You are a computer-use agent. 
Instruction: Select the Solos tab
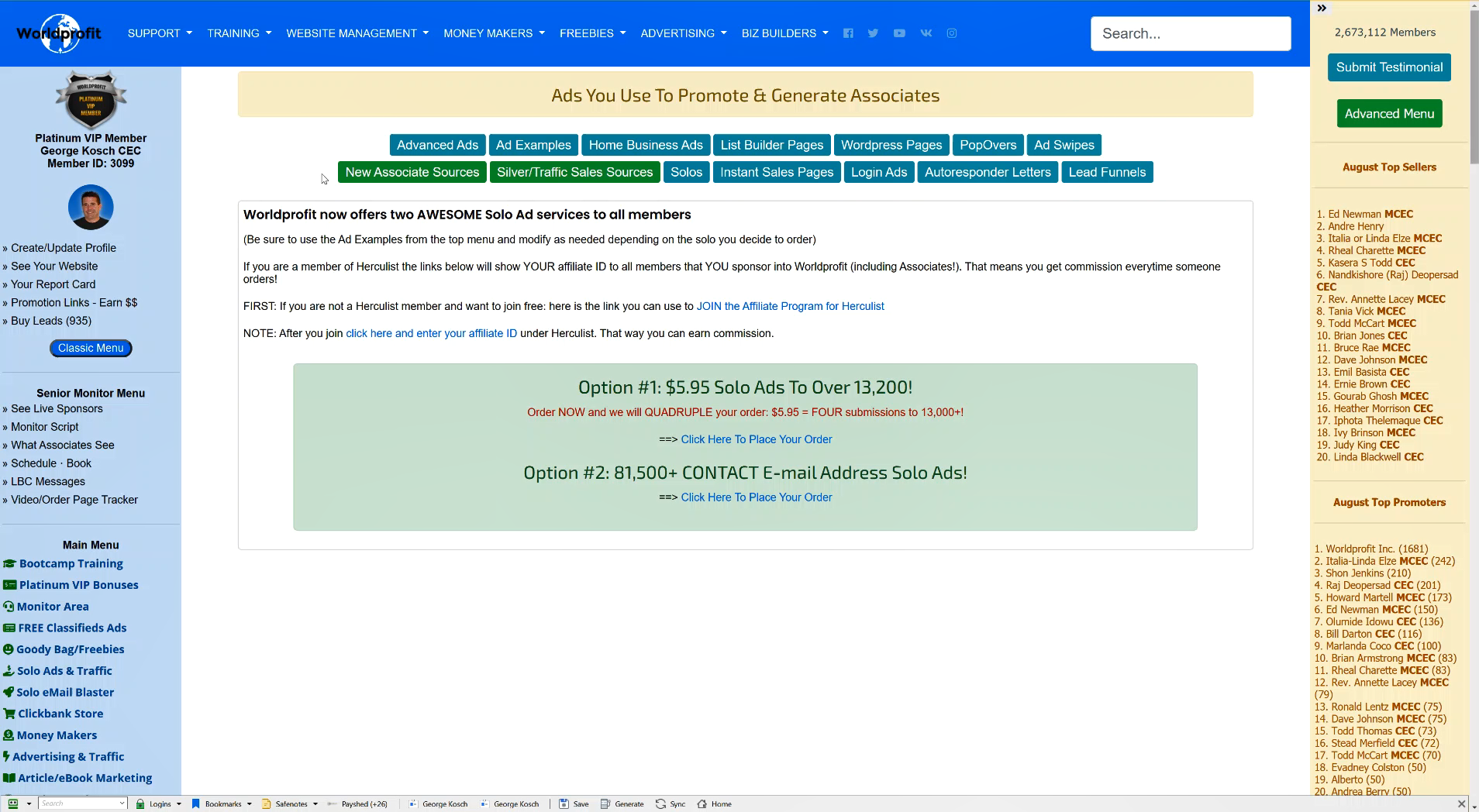point(686,172)
